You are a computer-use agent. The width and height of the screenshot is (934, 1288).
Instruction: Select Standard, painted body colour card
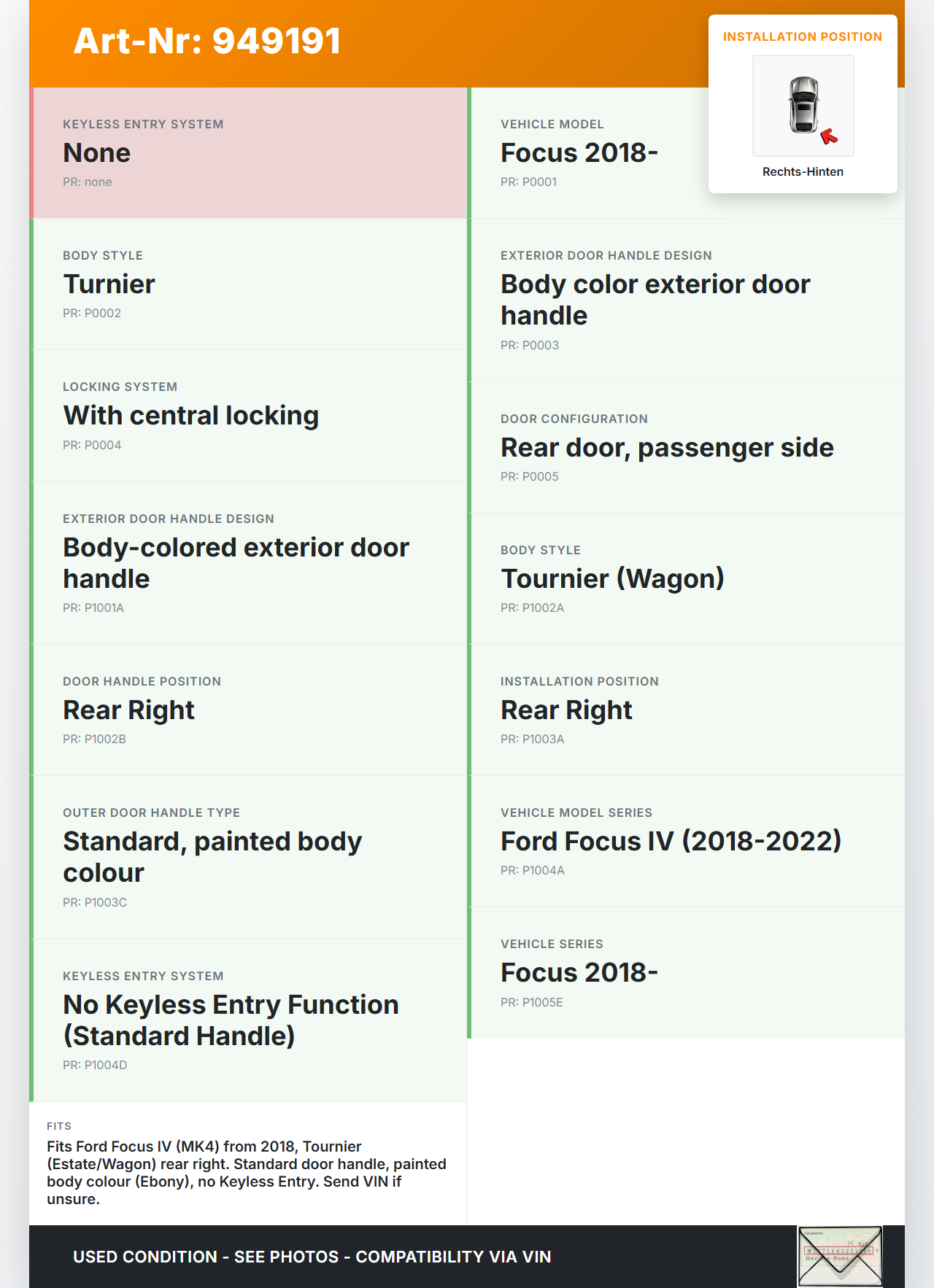click(x=250, y=858)
